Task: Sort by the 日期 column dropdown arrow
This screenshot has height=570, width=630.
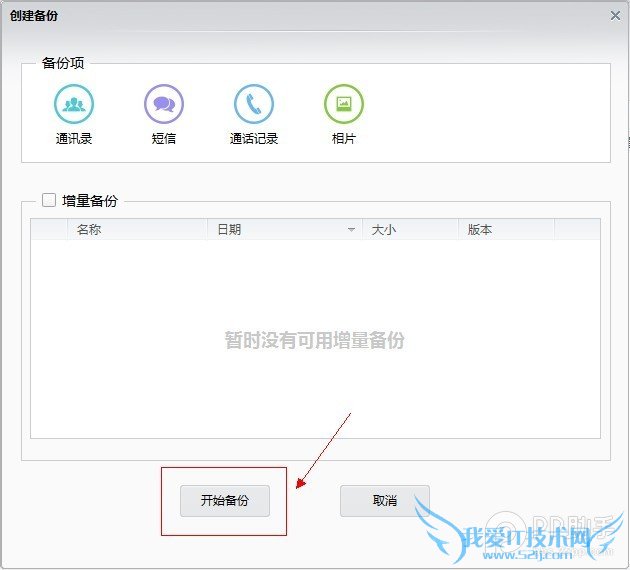Action: (351, 230)
